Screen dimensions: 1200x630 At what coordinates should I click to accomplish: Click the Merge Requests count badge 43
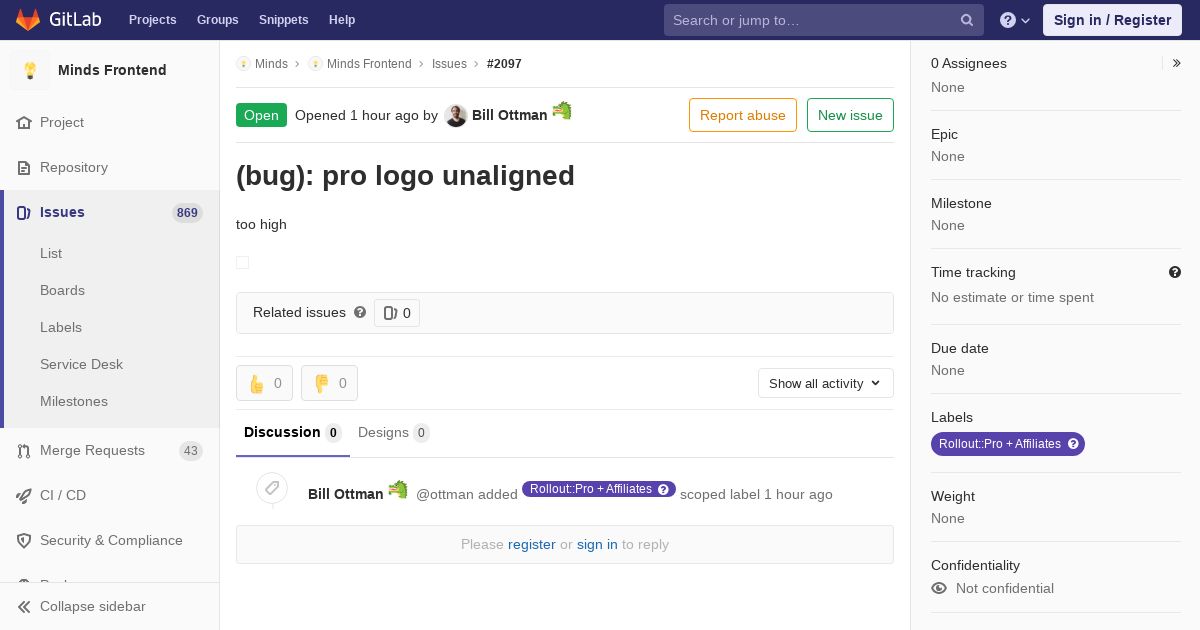point(191,451)
